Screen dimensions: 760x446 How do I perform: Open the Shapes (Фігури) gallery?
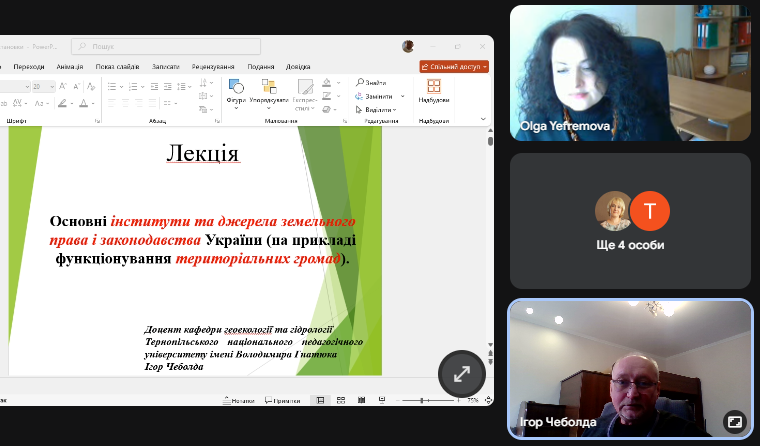236,94
